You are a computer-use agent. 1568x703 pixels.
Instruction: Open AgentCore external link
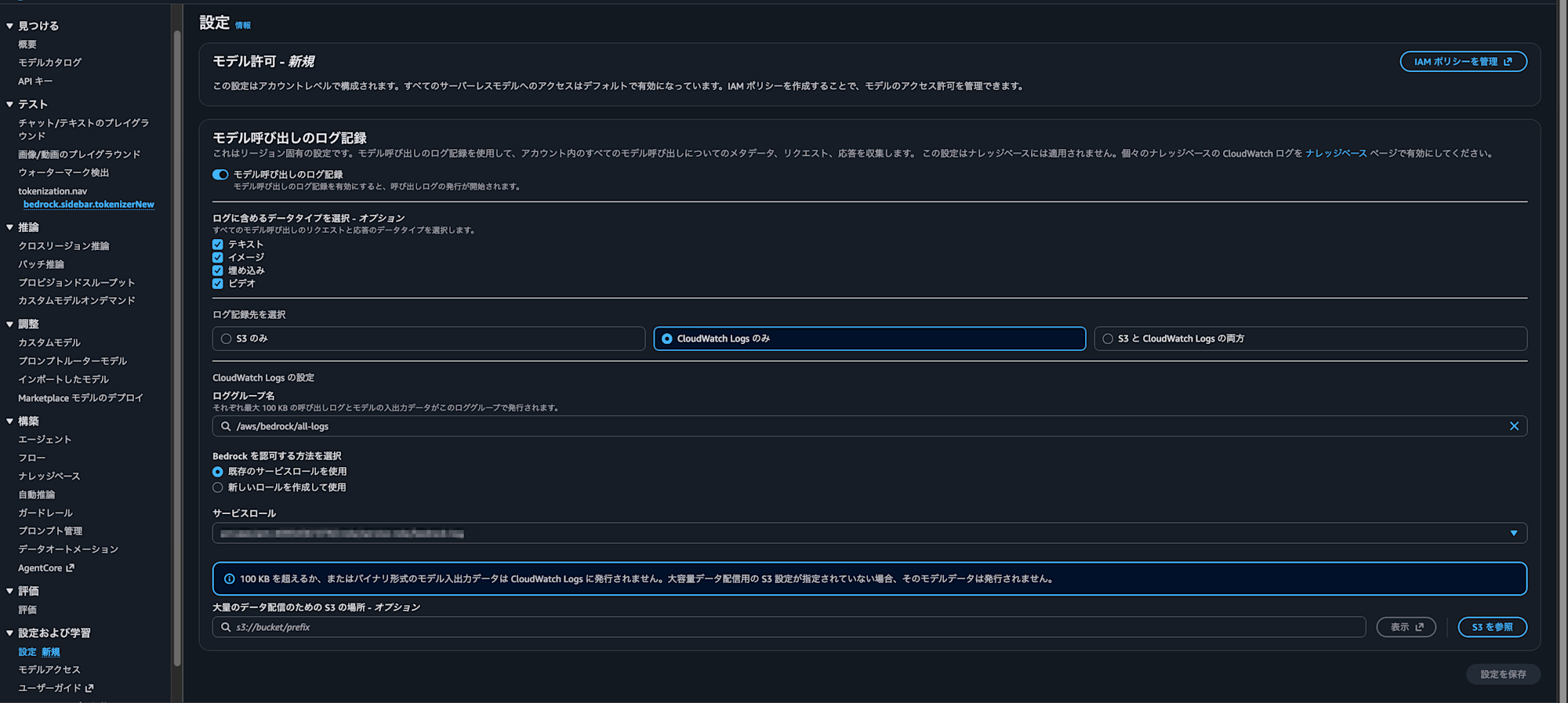click(x=46, y=568)
